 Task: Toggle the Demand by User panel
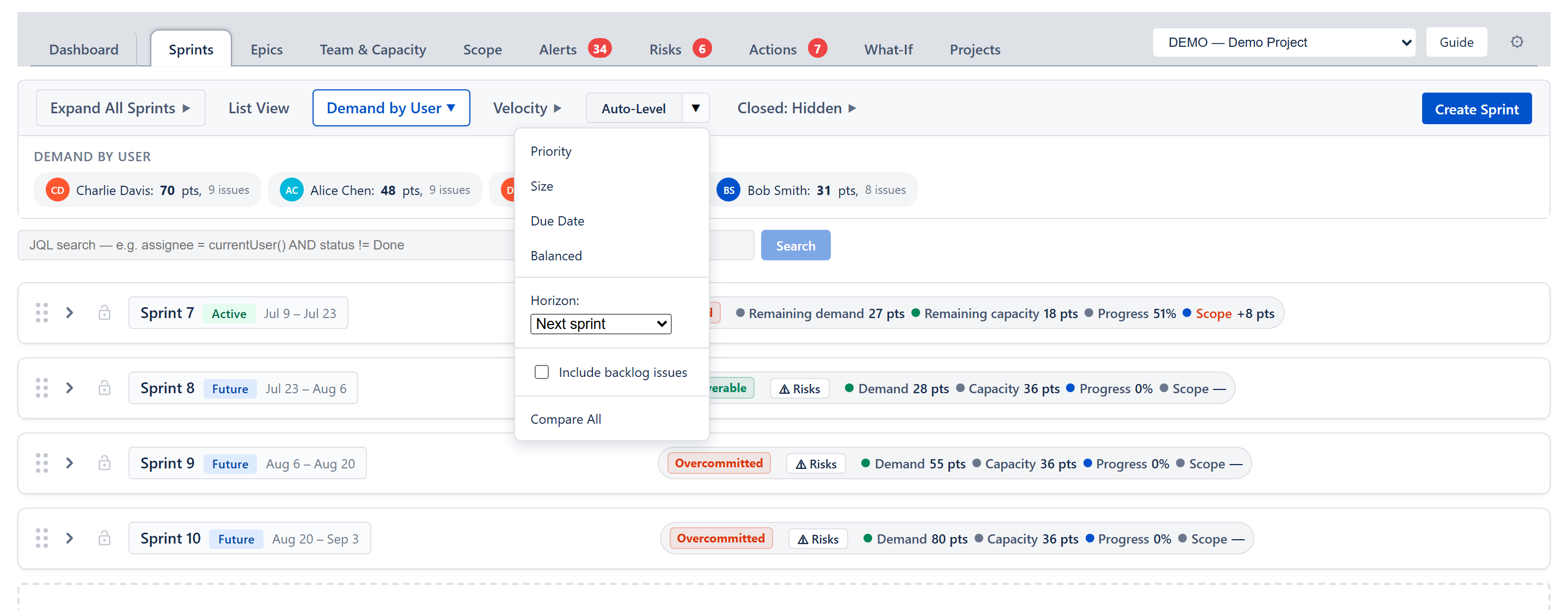point(391,108)
